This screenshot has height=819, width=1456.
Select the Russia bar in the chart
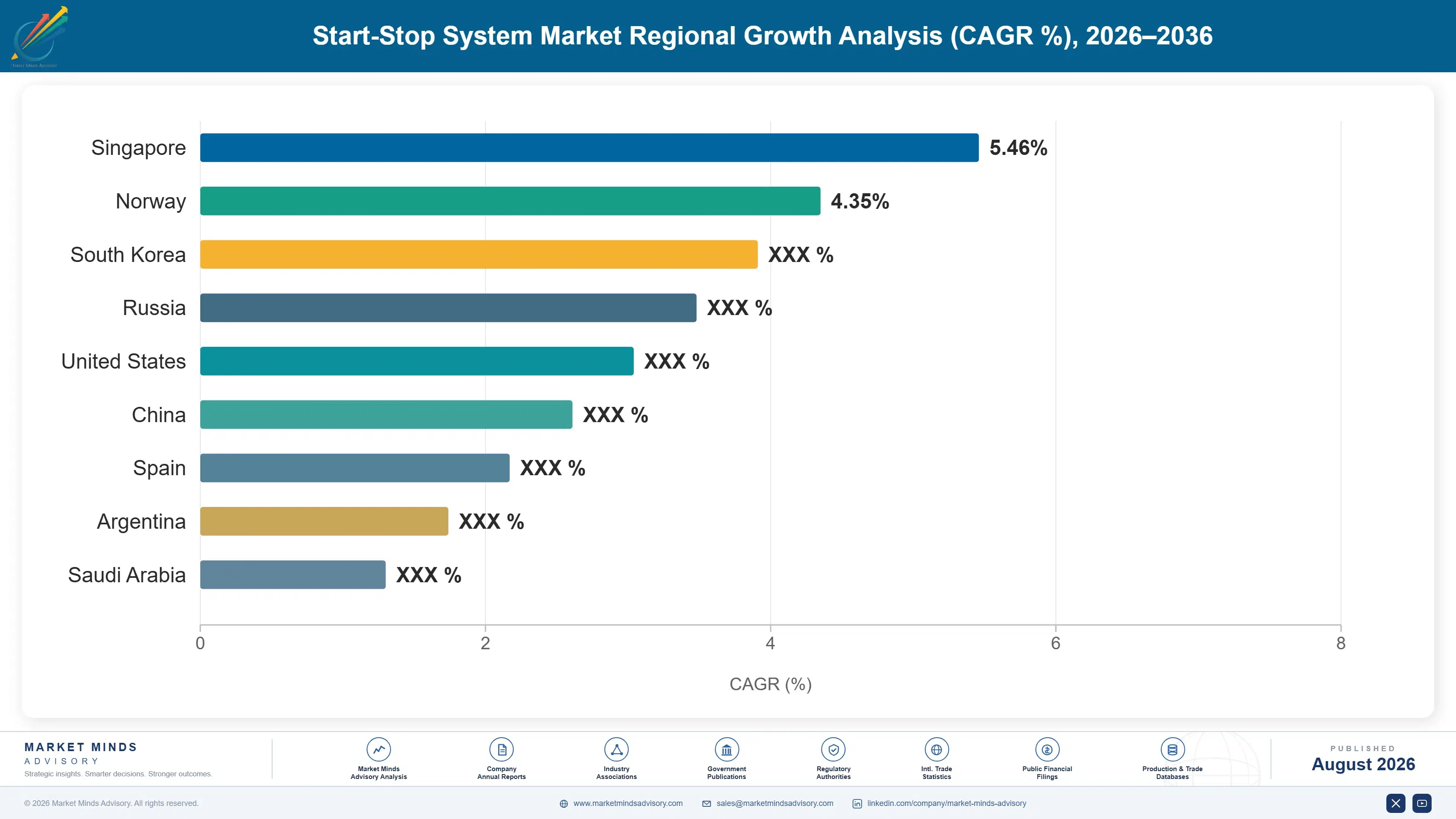pos(448,308)
